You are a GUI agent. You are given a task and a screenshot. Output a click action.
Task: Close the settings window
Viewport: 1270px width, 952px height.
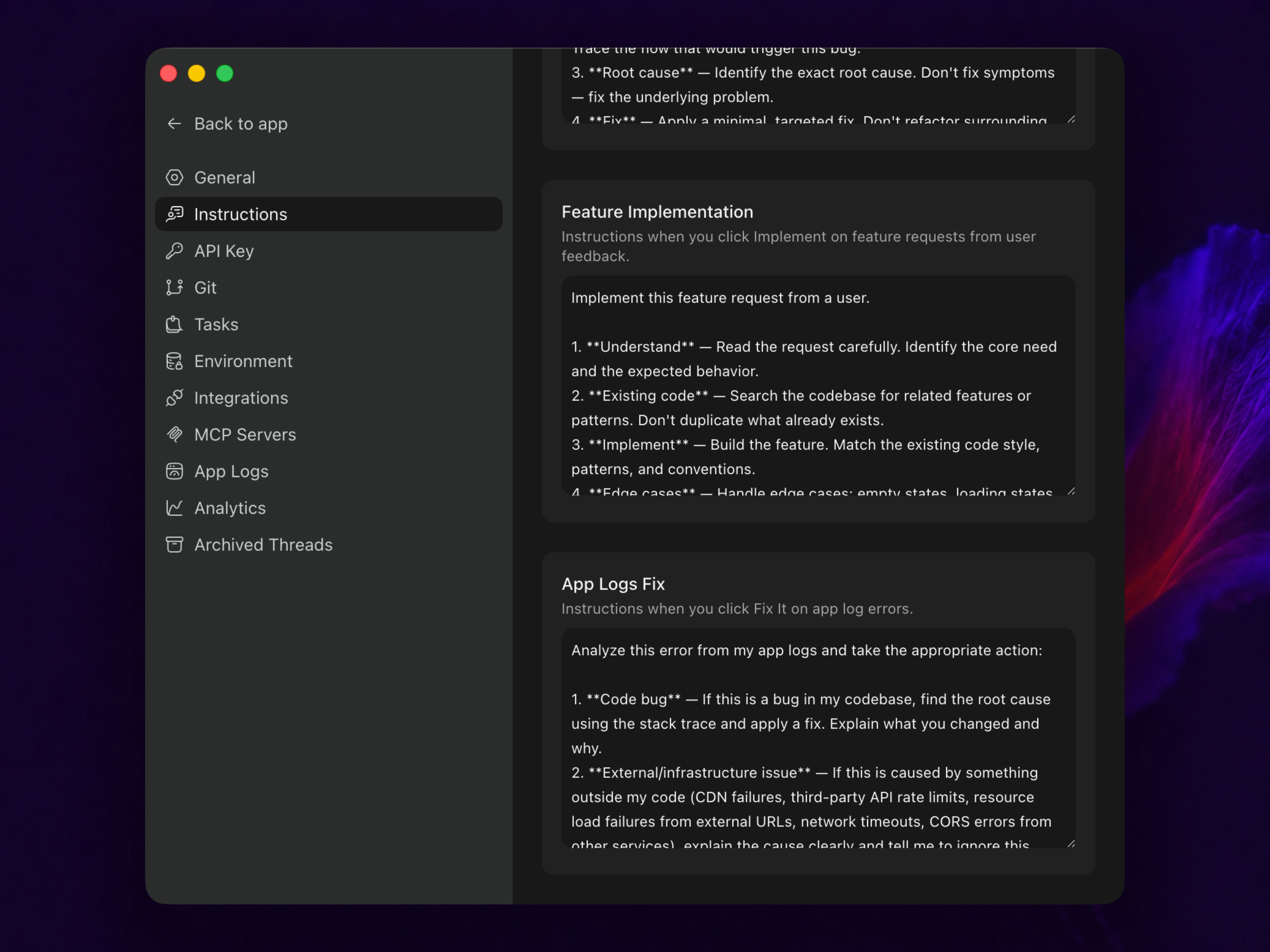pyautogui.click(x=168, y=73)
